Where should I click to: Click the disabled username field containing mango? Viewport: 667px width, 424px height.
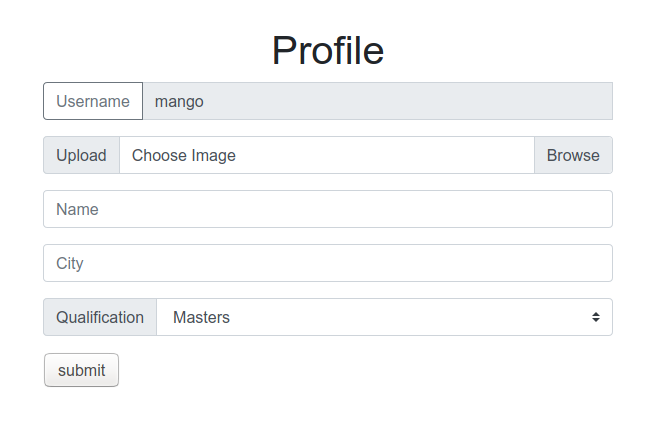[x=378, y=101]
